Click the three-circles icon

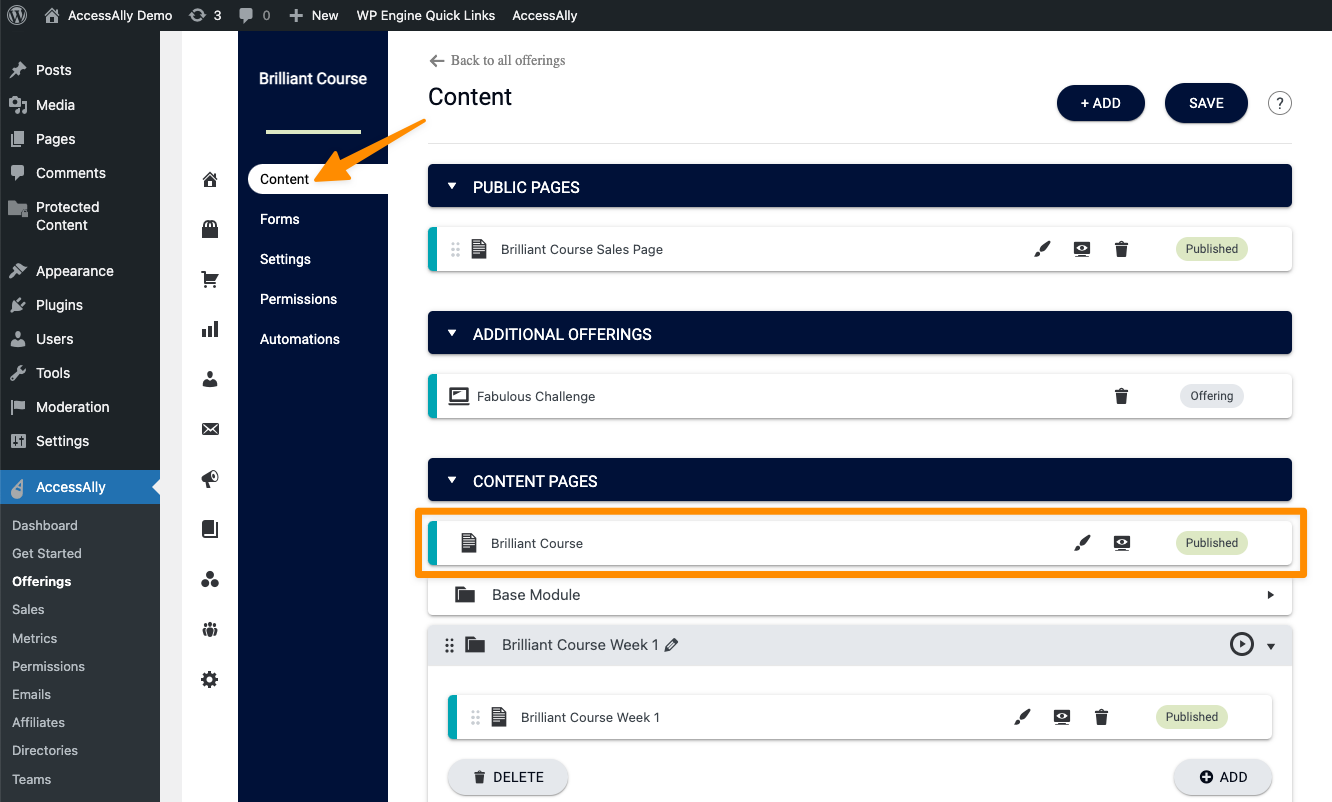(x=210, y=579)
